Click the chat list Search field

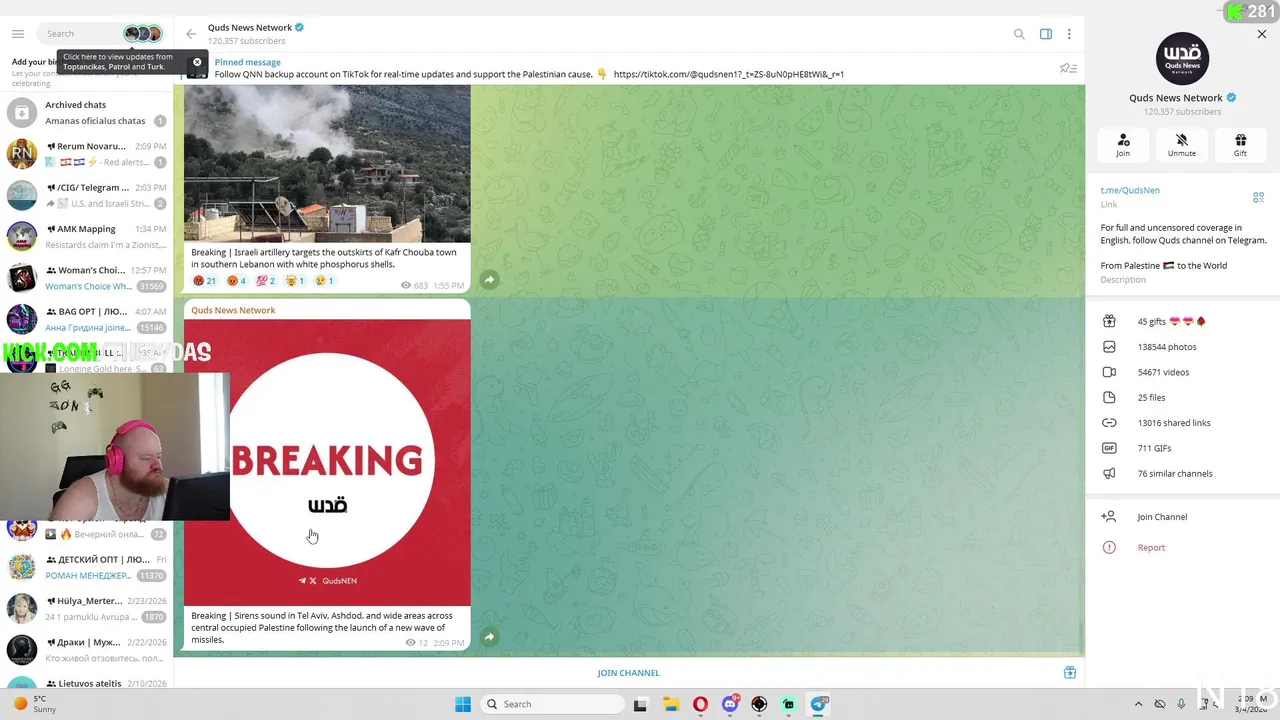82,34
